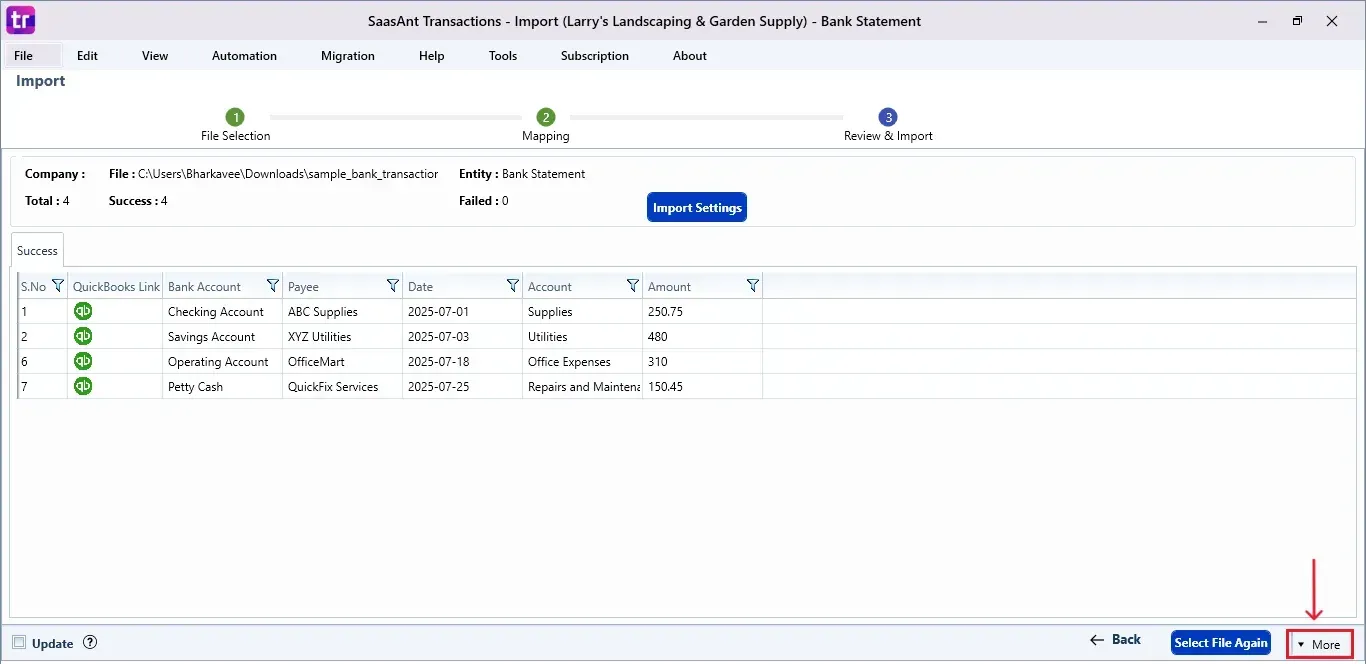Open the Subscription menu
Viewport: 1366px width, 664px height.
point(595,56)
